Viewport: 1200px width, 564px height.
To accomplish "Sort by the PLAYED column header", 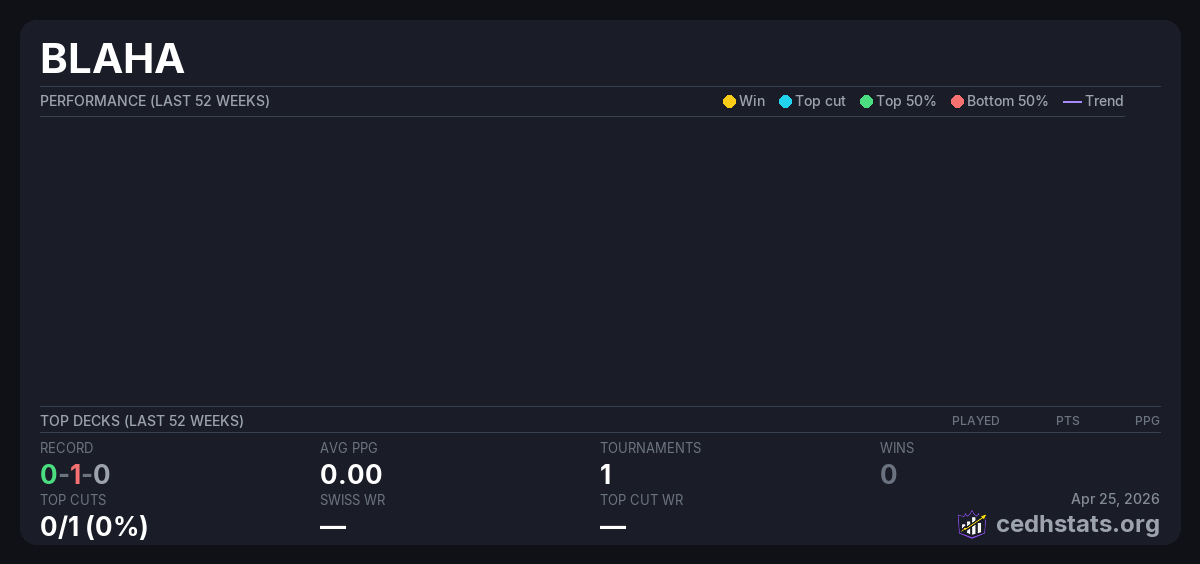I will [975, 421].
